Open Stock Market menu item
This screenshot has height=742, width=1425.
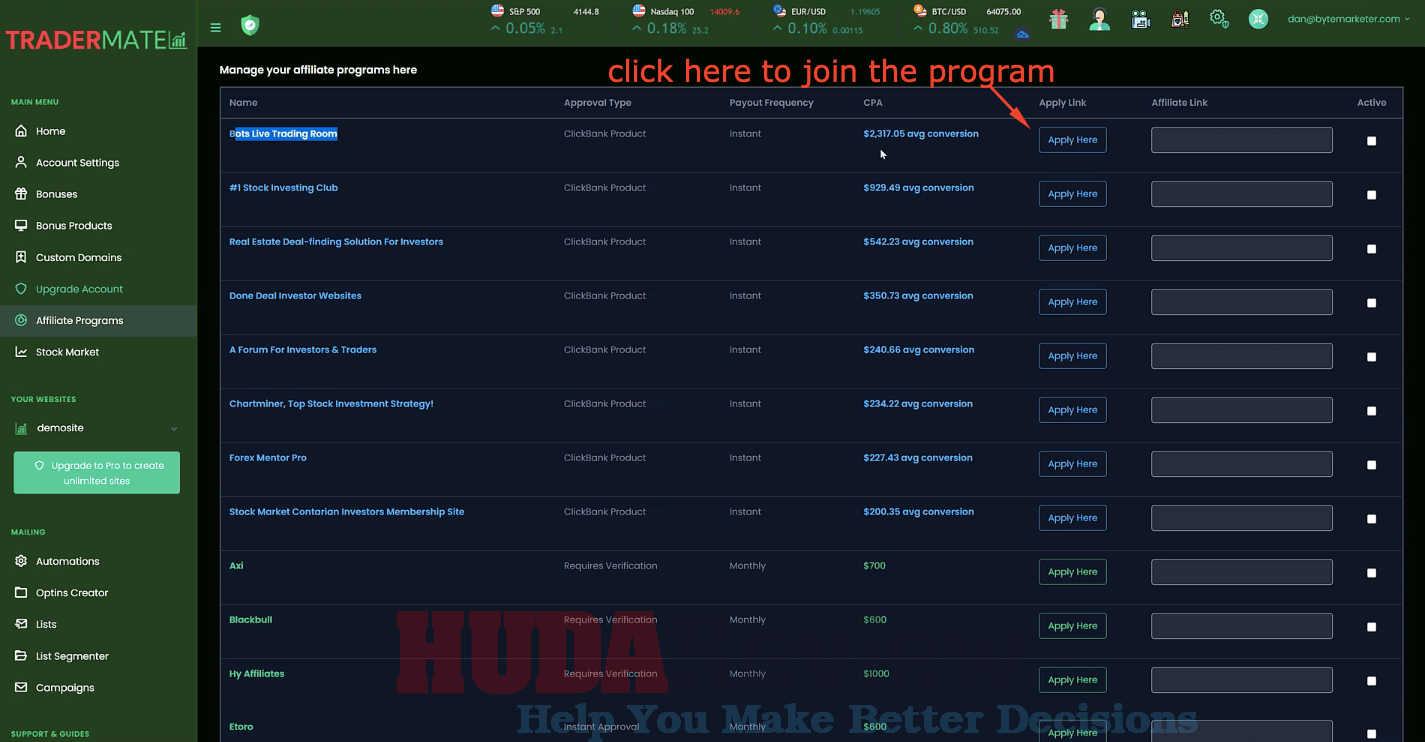pos(98,352)
